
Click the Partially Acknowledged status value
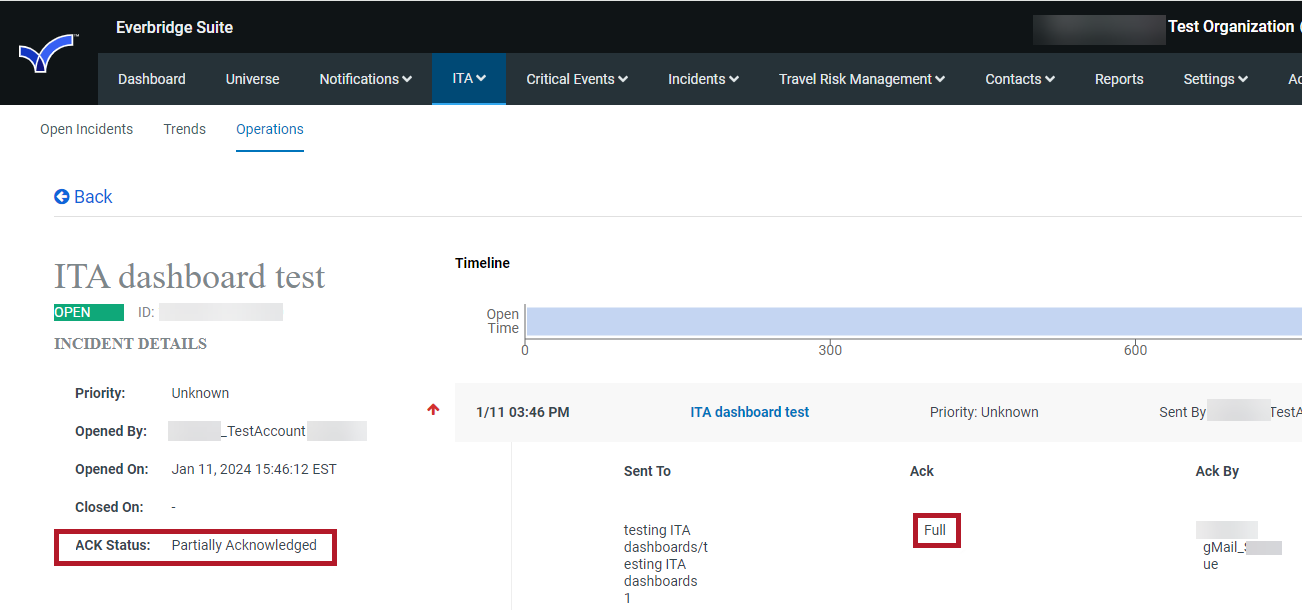click(x=244, y=545)
